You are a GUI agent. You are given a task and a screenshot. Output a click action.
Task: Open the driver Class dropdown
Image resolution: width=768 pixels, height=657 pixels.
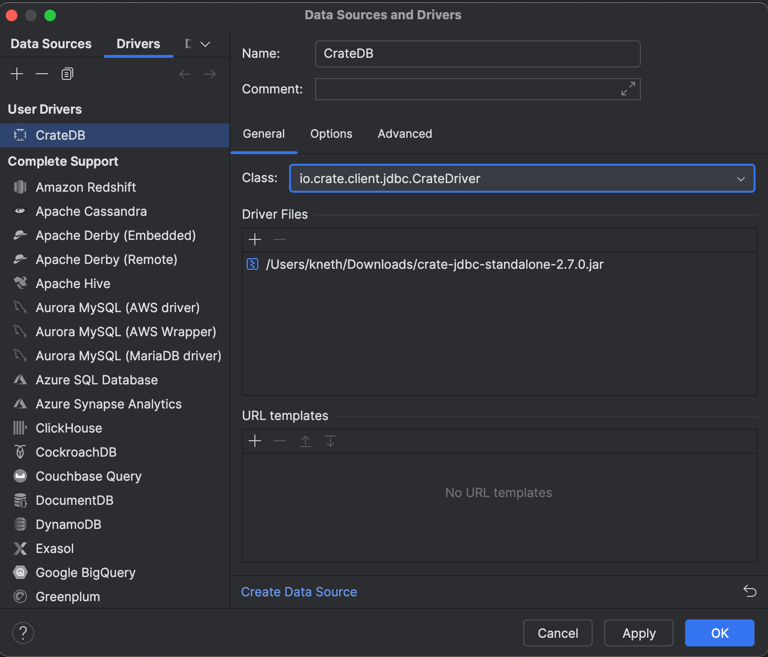[740, 179]
